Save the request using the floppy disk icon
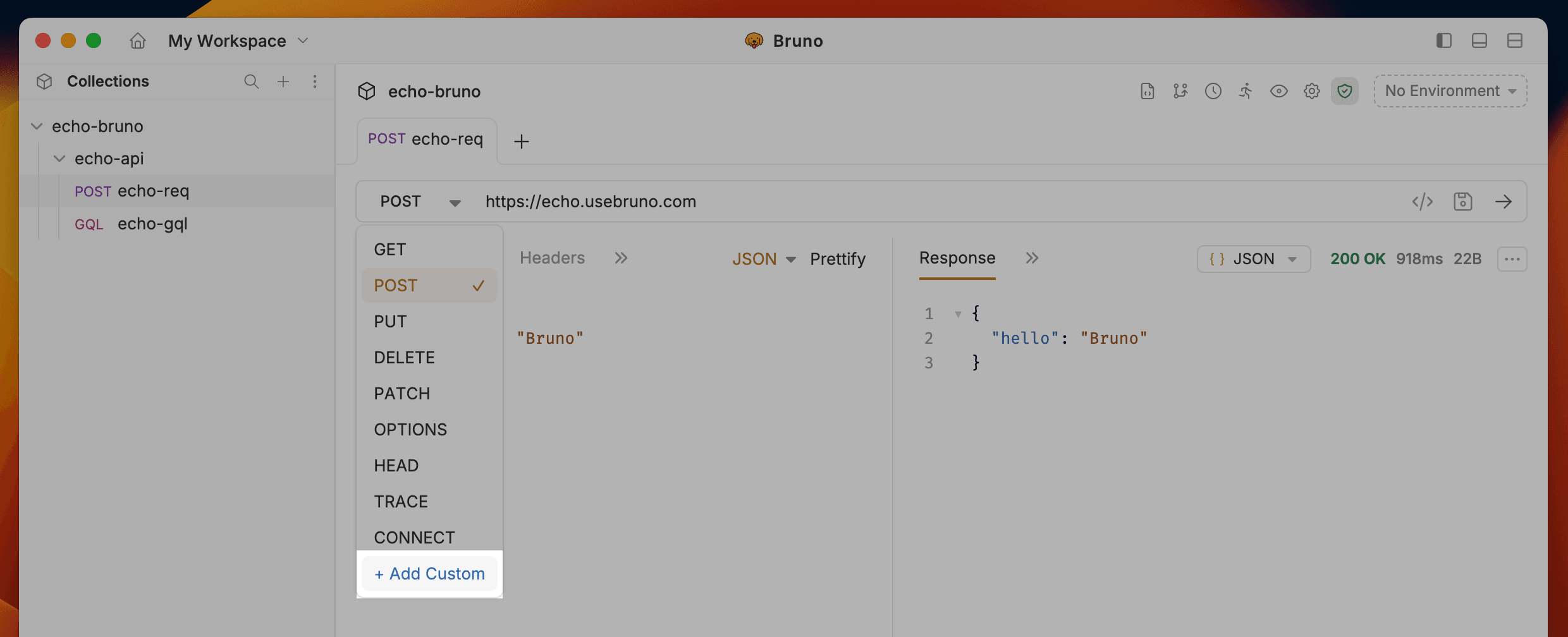Image resolution: width=1568 pixels, height=637 pixels. pos(1464,202)
